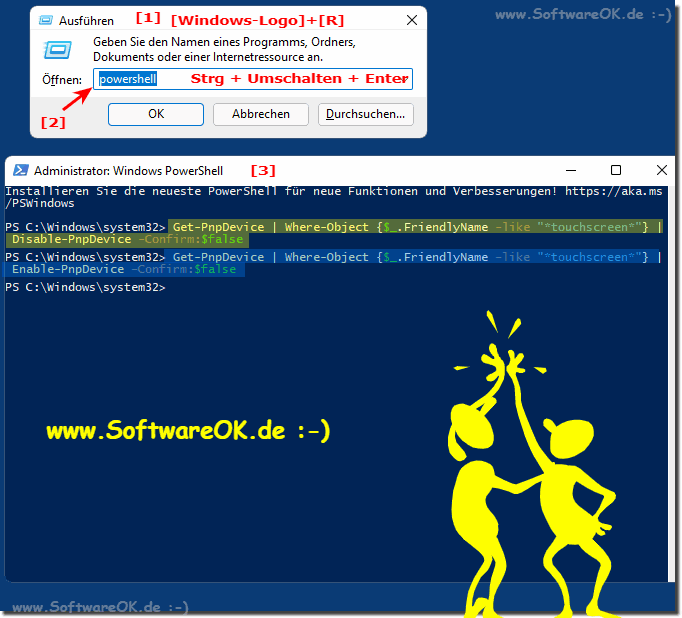The height and width of the screenshot is (618, 682).
Task: Maximize the Administrator: Windows PowerShell window
Action: pyautogui.click(x=616, y=170)
